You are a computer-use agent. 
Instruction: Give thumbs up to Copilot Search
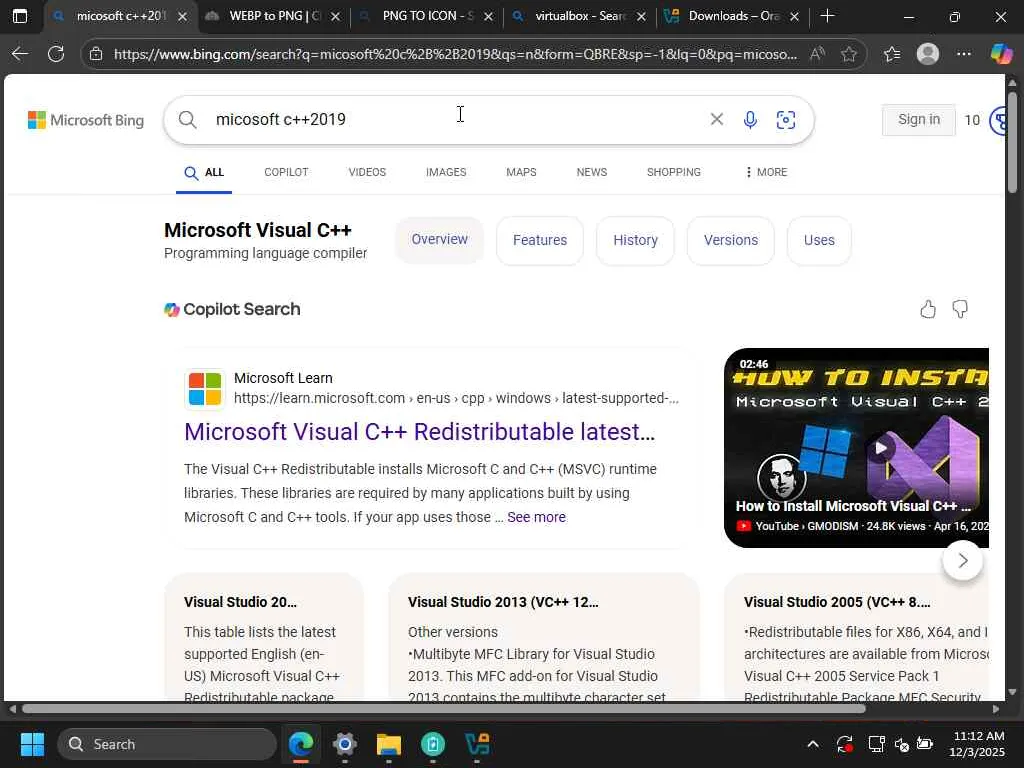click(x=927, y=309)
